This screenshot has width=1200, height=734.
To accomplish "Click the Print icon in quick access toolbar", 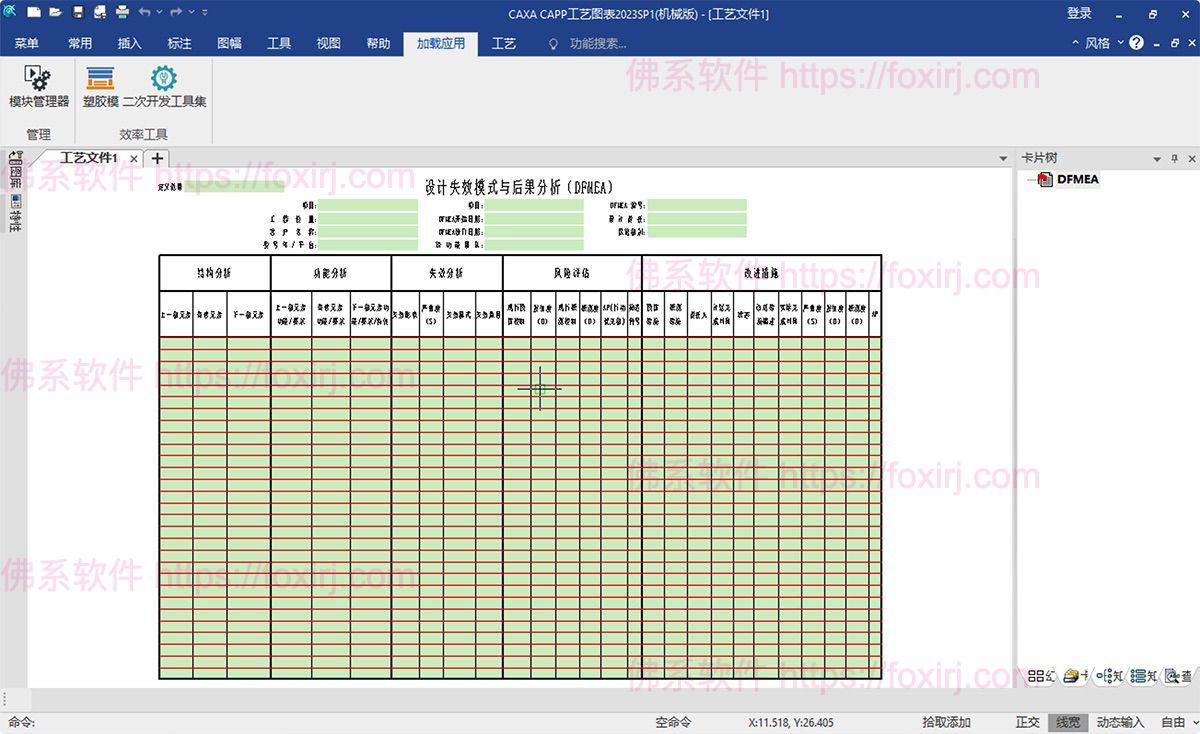I will click(121, 13).
